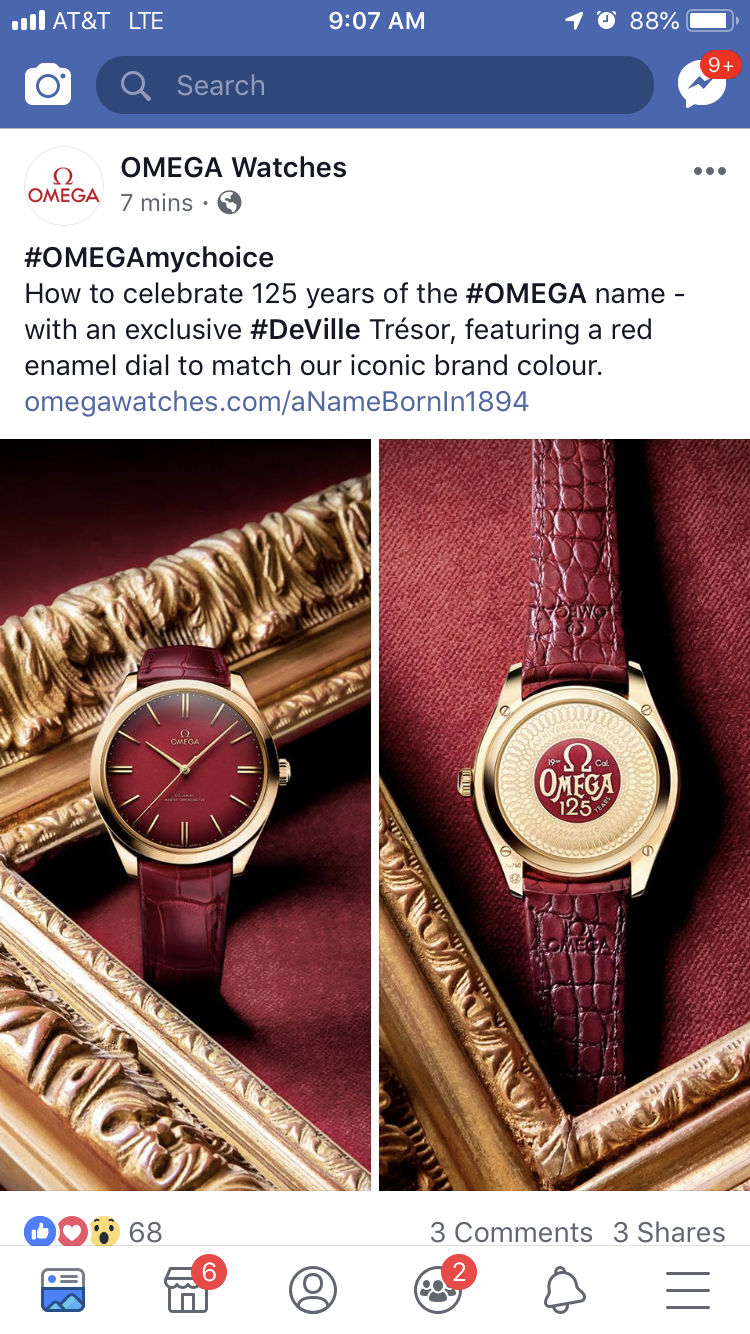The height and width of the screenshot is (1334, 750).
Task: Open #OMEGAmychoice hashtag
Action: coord(149,258)
